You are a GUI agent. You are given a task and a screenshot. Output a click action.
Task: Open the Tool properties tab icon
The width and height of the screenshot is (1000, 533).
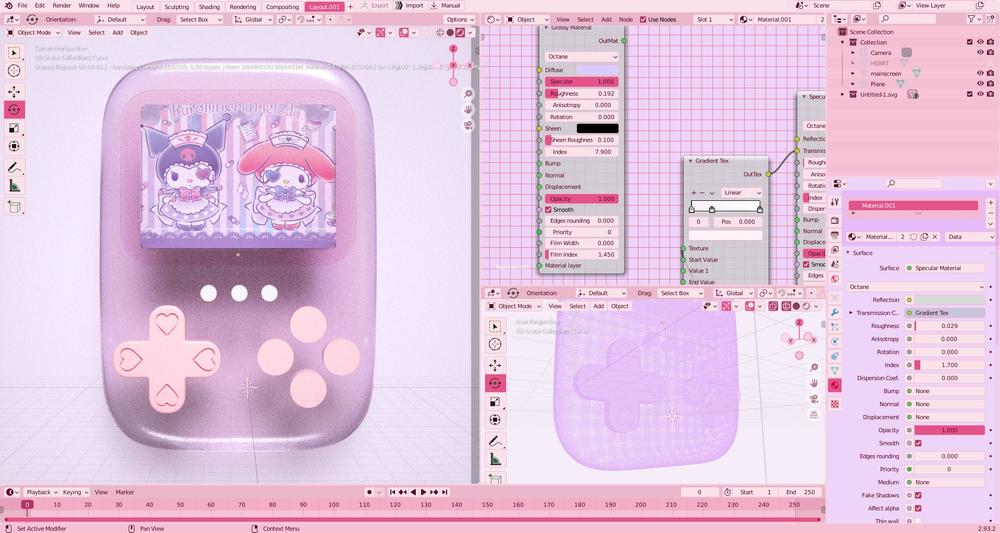click(835, 202)
